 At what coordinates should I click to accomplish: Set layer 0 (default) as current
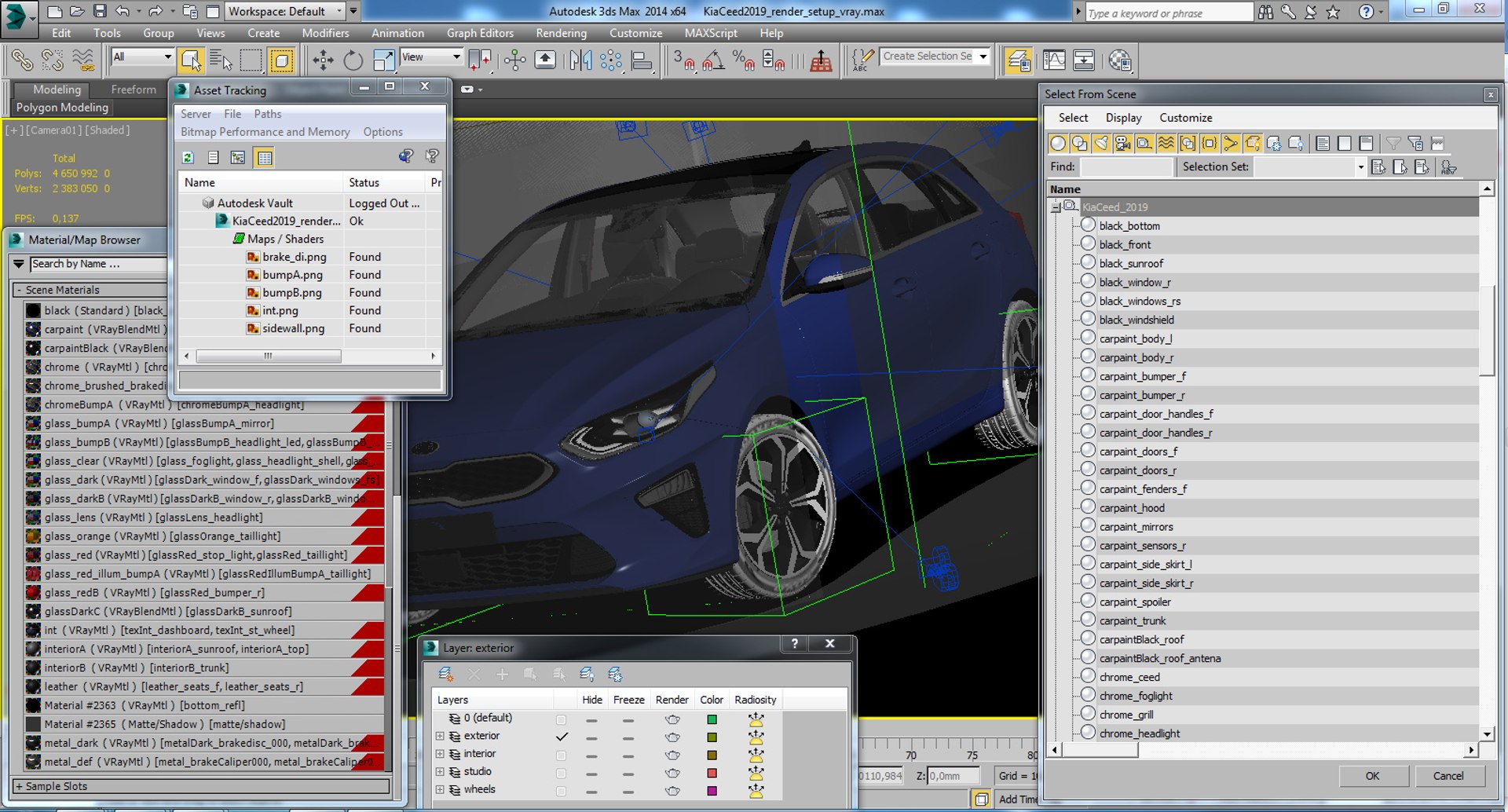click(561, 719)
